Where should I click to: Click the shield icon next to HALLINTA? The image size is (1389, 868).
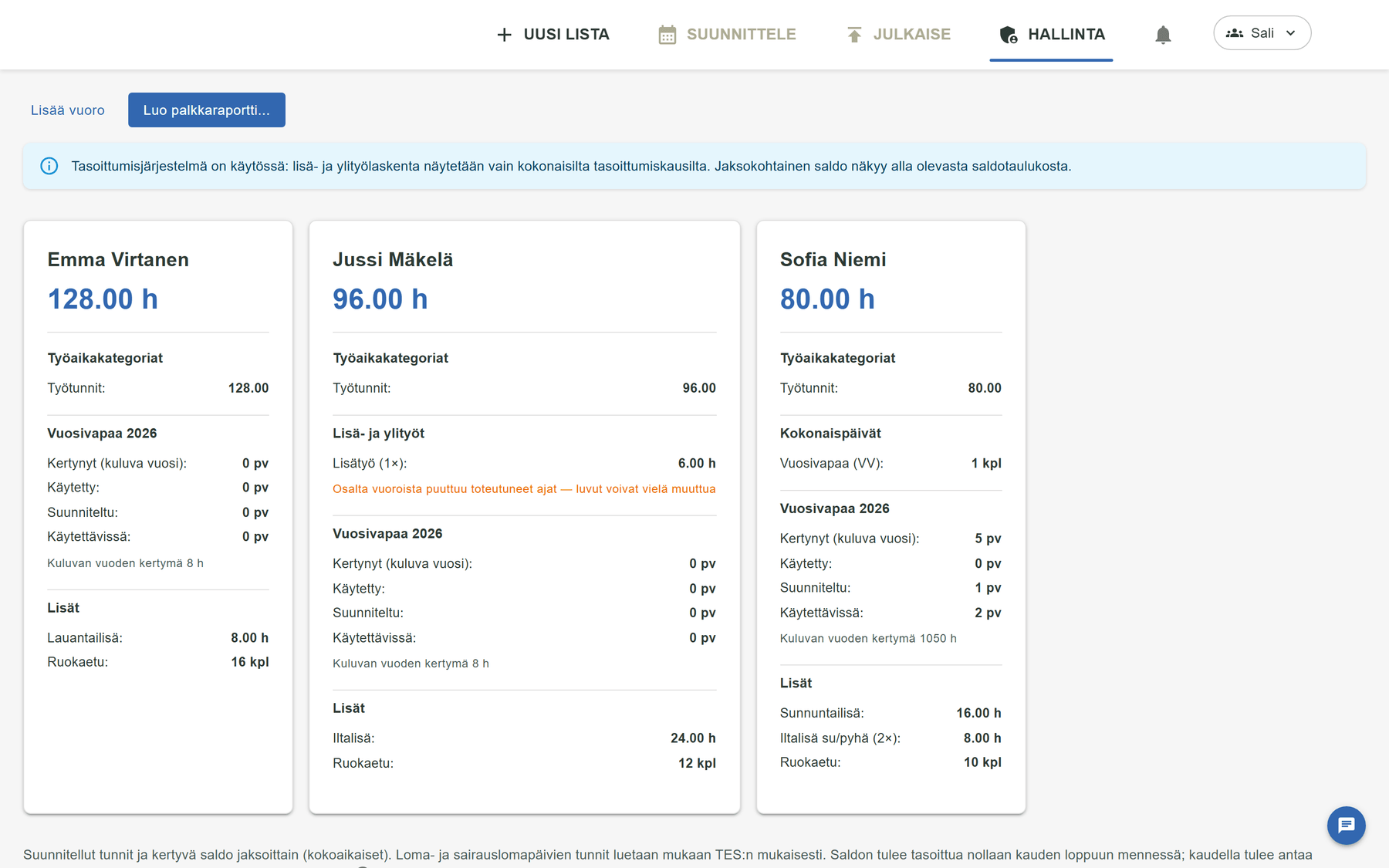(x=1009, y=35)
